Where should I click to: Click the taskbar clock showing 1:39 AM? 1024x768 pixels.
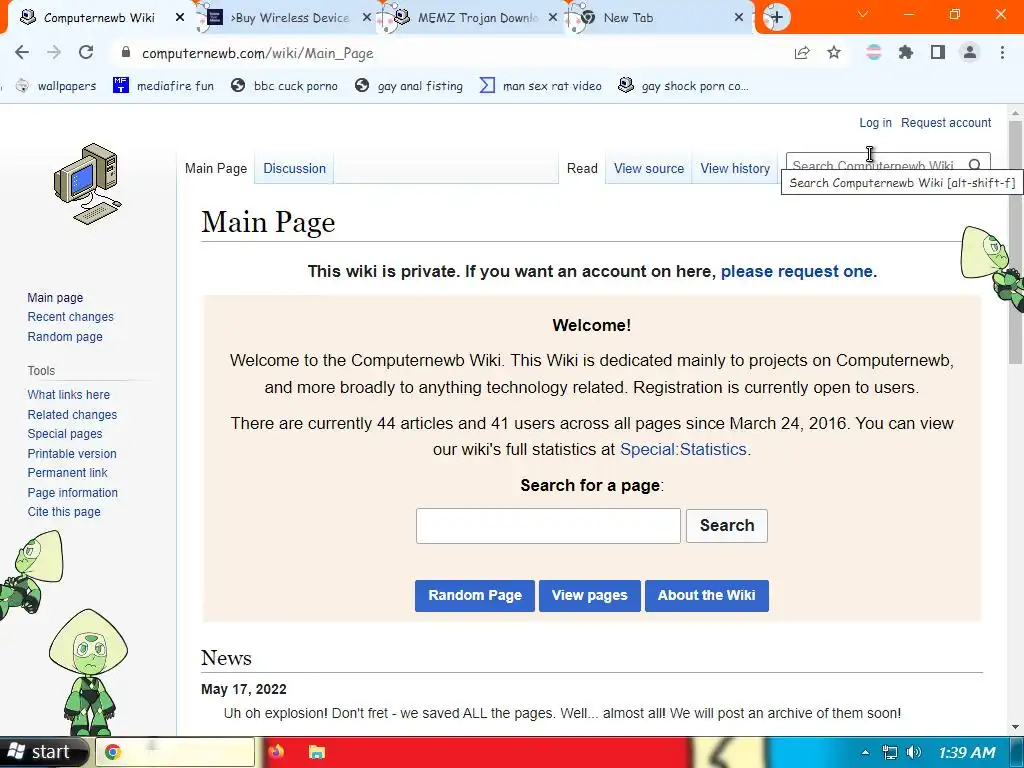[967, 753]
